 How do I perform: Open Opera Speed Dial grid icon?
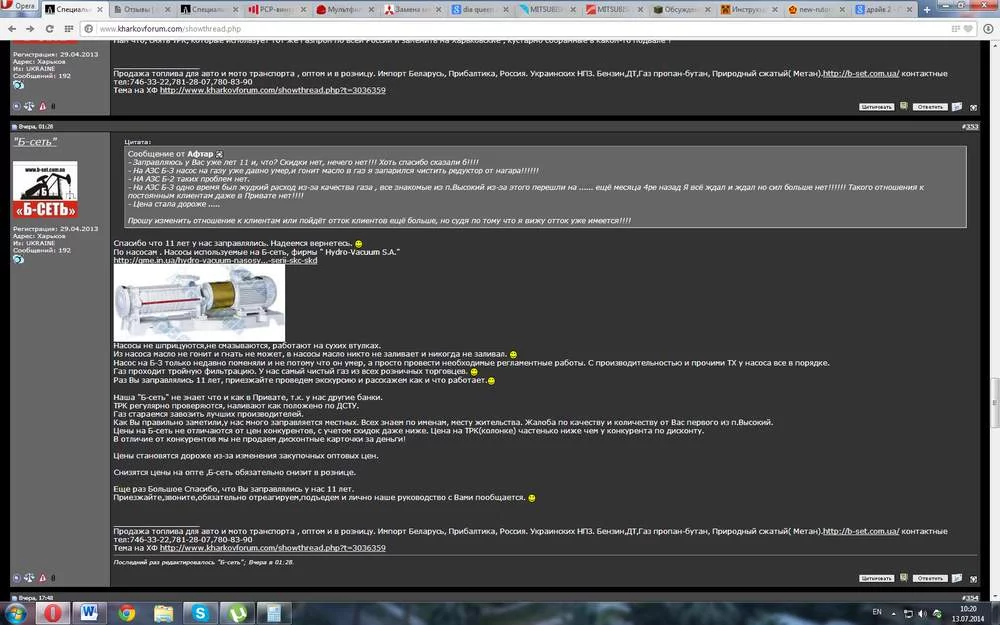point(68,29)
